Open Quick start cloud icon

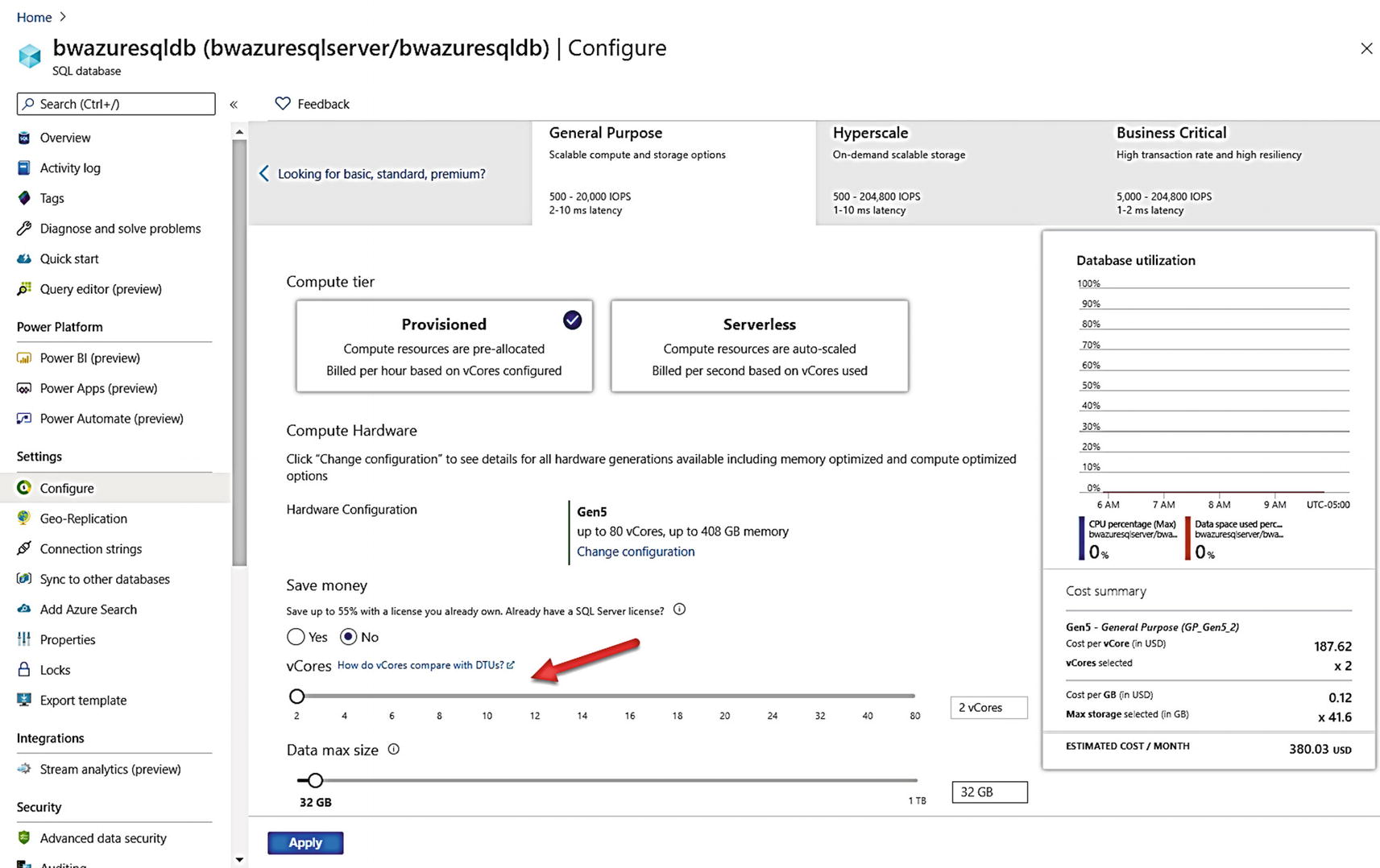(x=24, y=258)
